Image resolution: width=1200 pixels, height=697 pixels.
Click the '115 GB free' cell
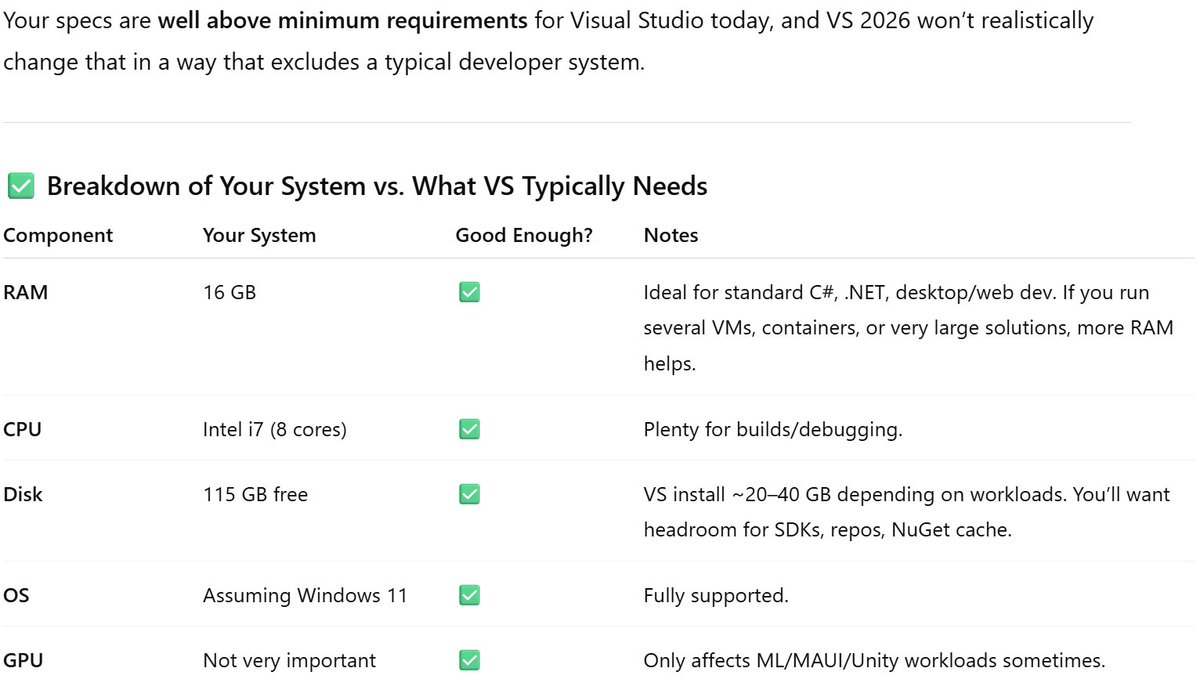click(x=255, y=494)
